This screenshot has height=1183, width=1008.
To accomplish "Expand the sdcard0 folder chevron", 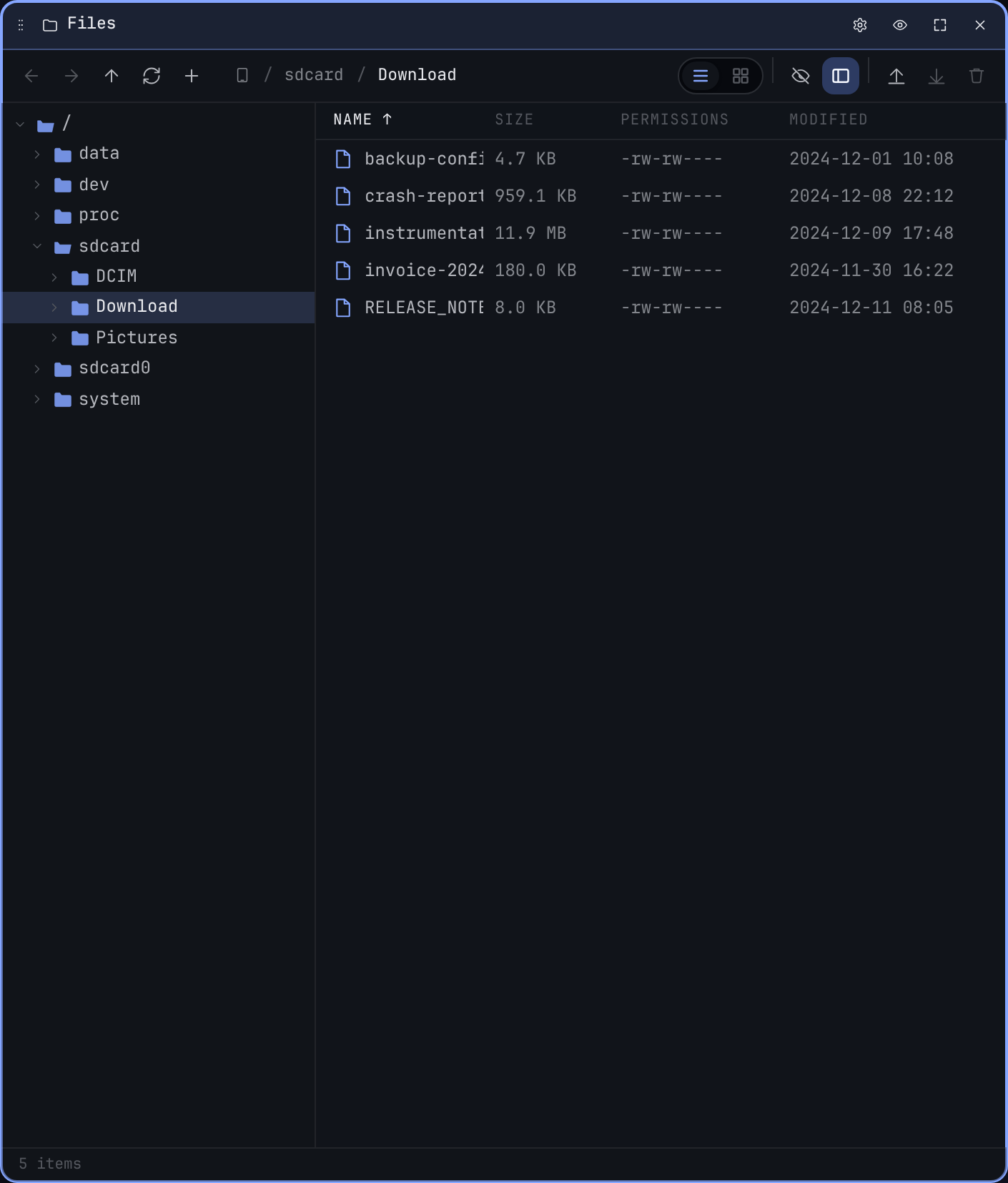I will (37, 369).
